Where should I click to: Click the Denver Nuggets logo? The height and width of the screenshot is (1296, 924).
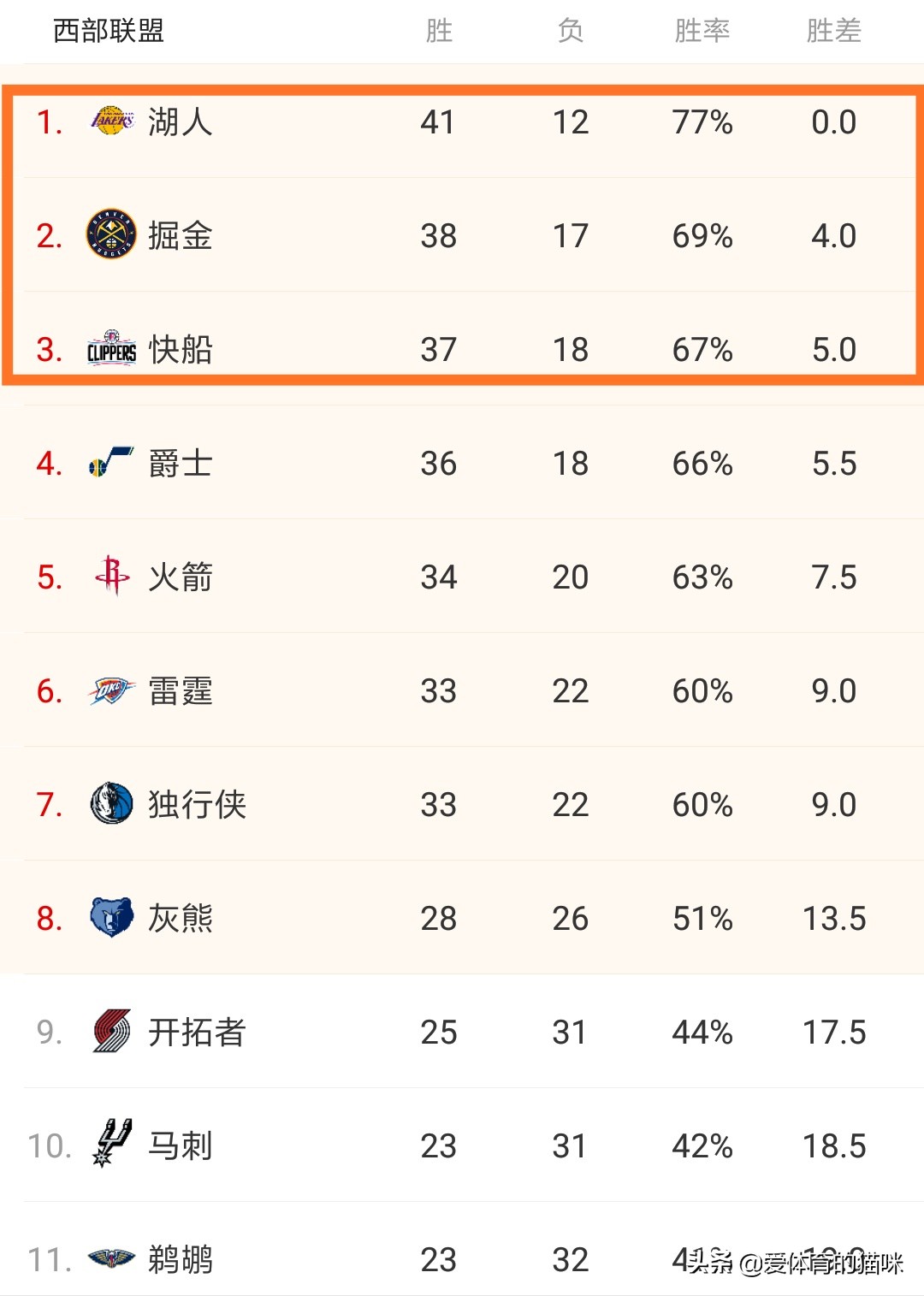[111, 234]
